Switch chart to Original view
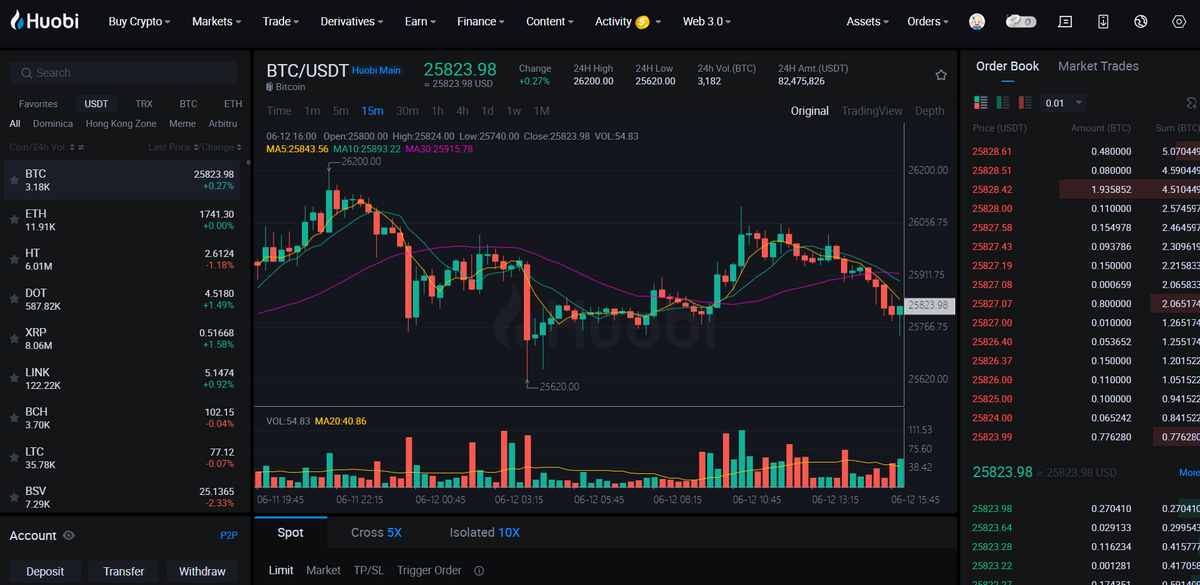The height and width of the screenshot is (585, 1200). pos(809,111)
